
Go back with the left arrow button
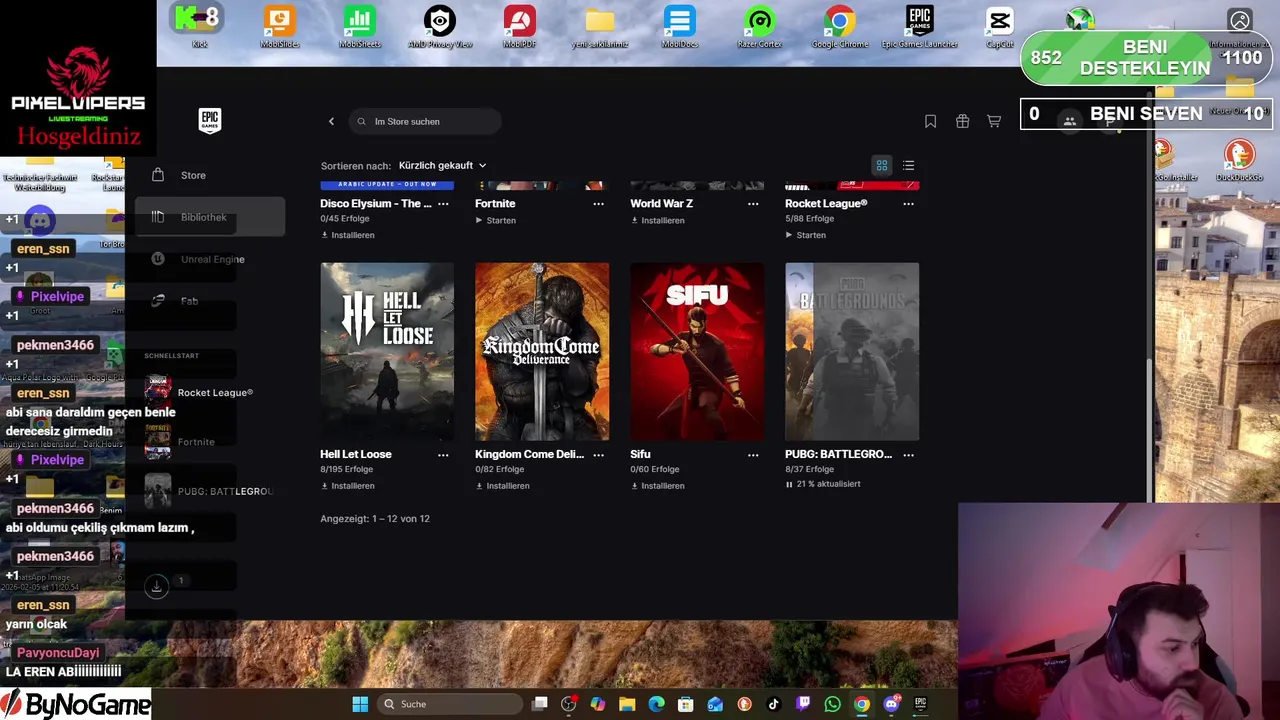(x=331, y=121)
